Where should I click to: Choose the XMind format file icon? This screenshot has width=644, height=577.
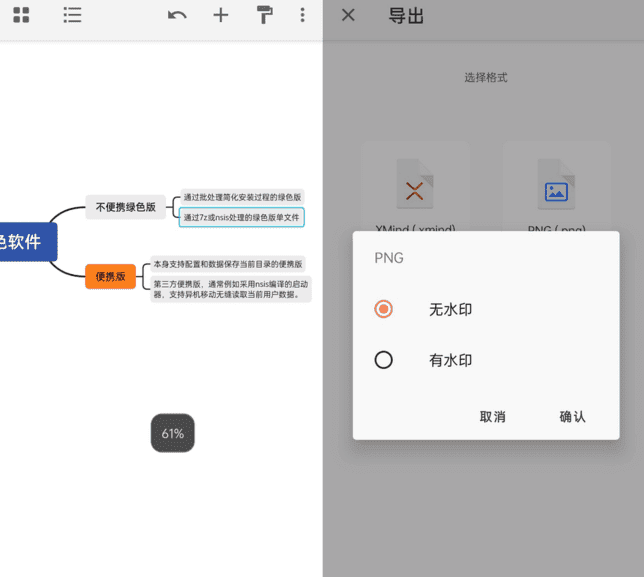(415, 184)
